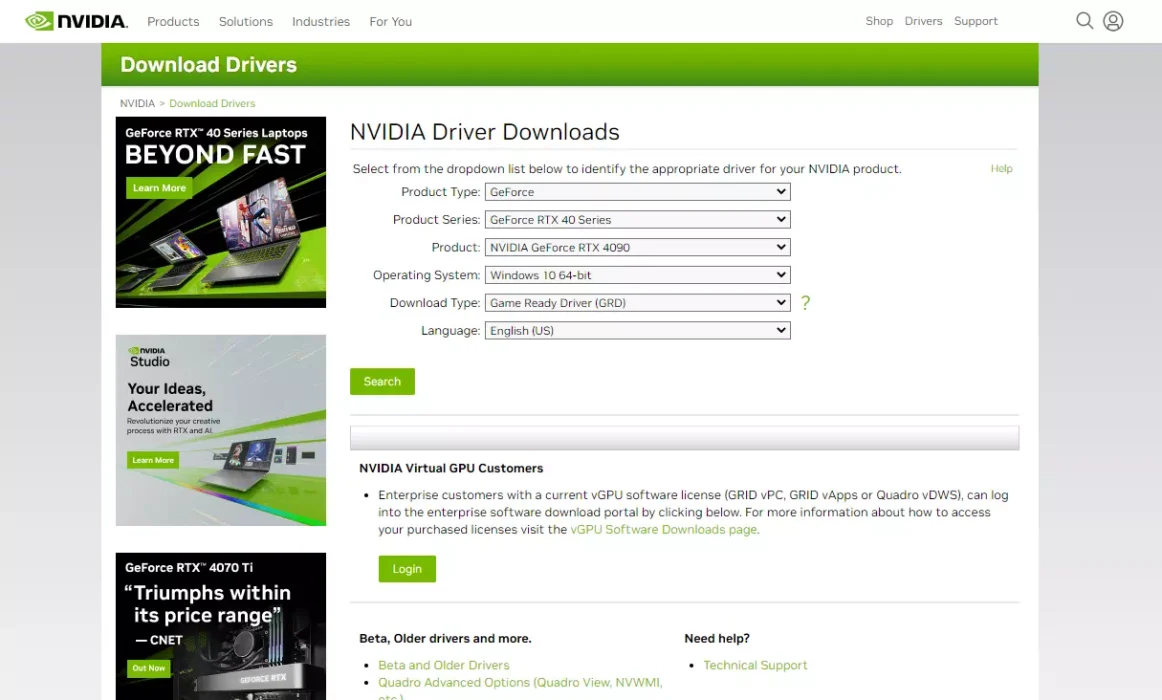The width and height of the screenshot is (1162, 700).
Task: Click the Download Drivers breadcrumb link
Action: click(212, 104)
